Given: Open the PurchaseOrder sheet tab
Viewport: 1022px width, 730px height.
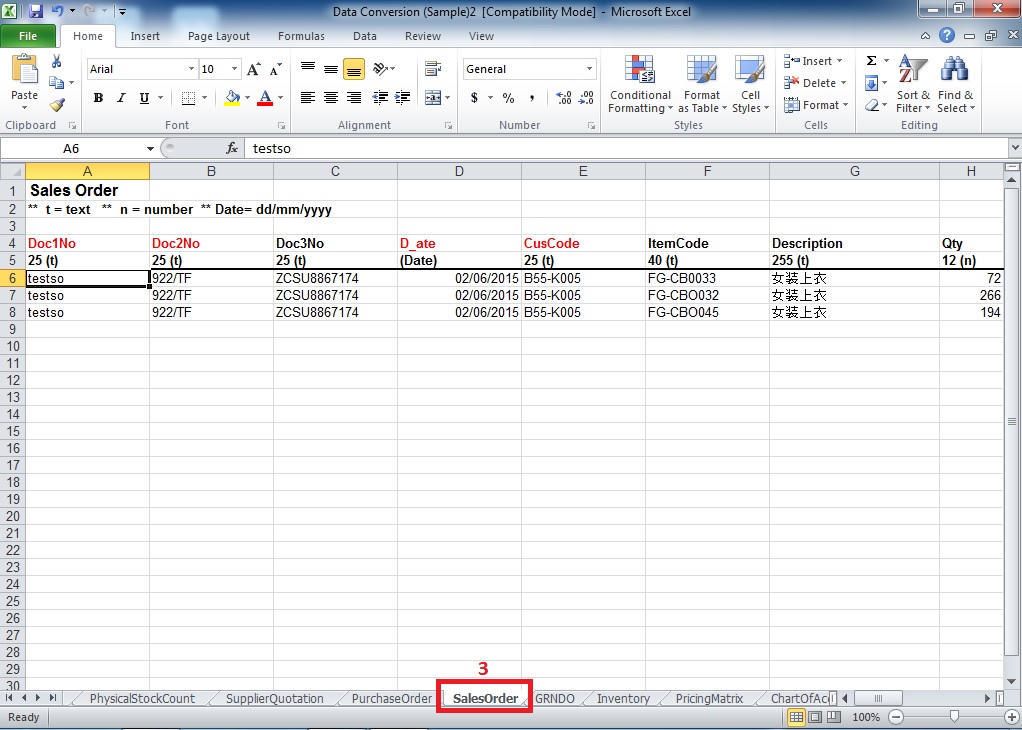Looking at the screenshot, I should point(391,698).
